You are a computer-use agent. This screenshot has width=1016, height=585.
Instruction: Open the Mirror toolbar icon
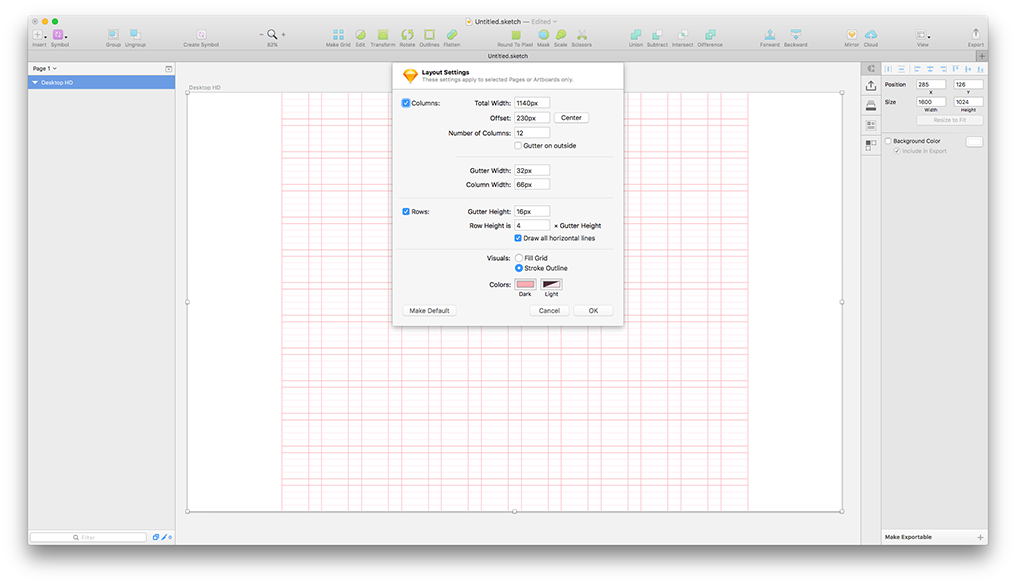pos(851,34)
